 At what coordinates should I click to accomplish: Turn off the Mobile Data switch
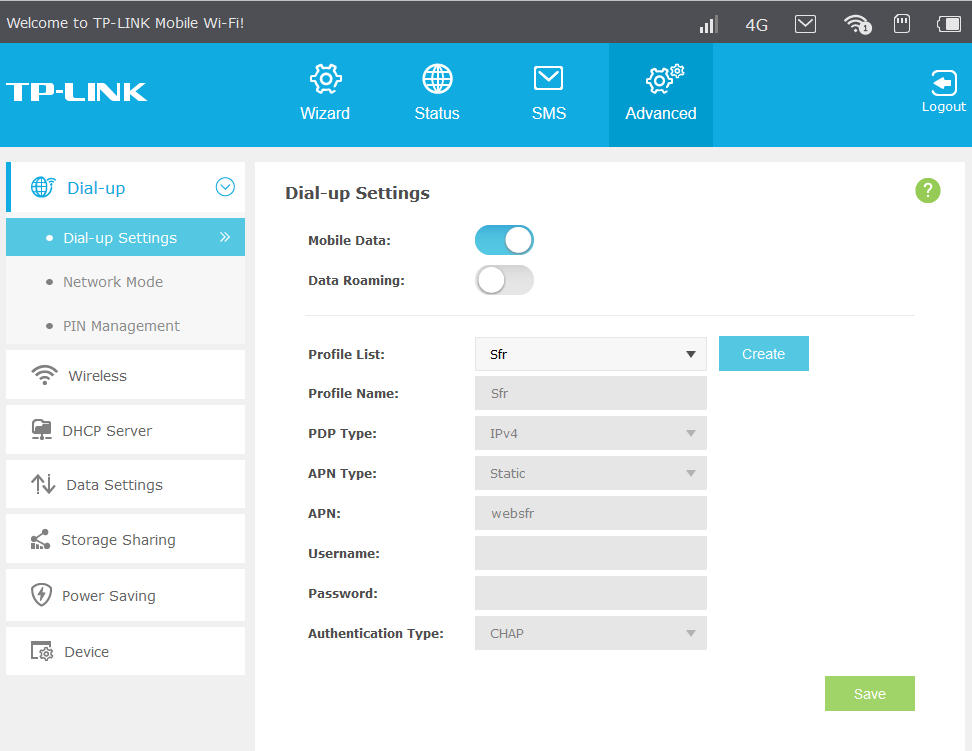(x=504, y=240)
